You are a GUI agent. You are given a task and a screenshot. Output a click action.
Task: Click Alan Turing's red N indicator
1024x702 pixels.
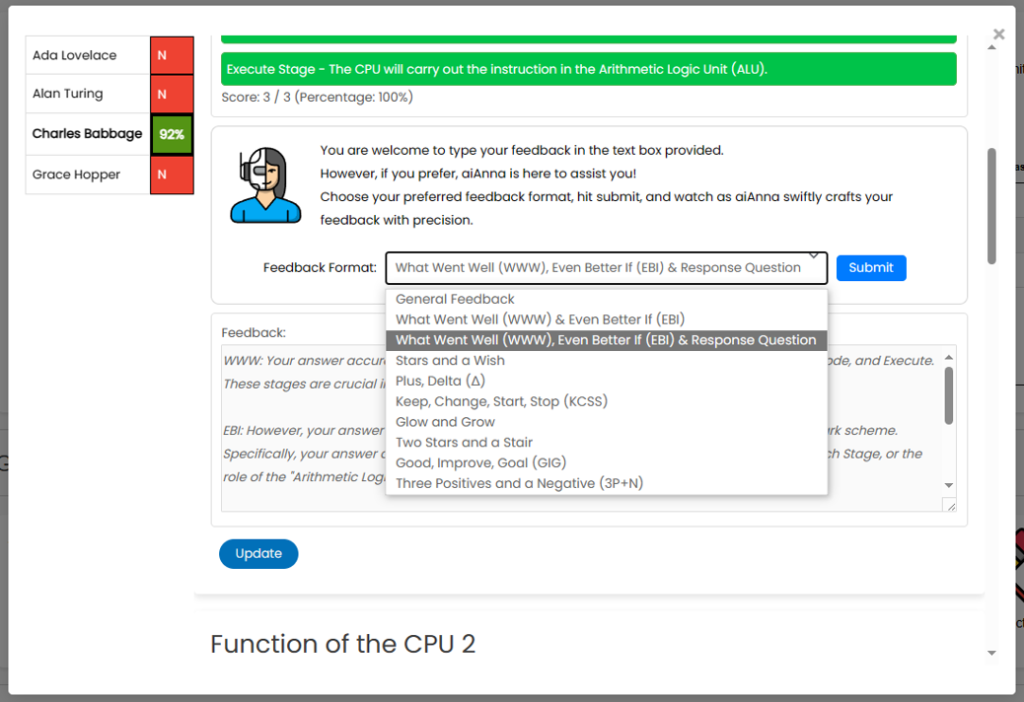171,94
